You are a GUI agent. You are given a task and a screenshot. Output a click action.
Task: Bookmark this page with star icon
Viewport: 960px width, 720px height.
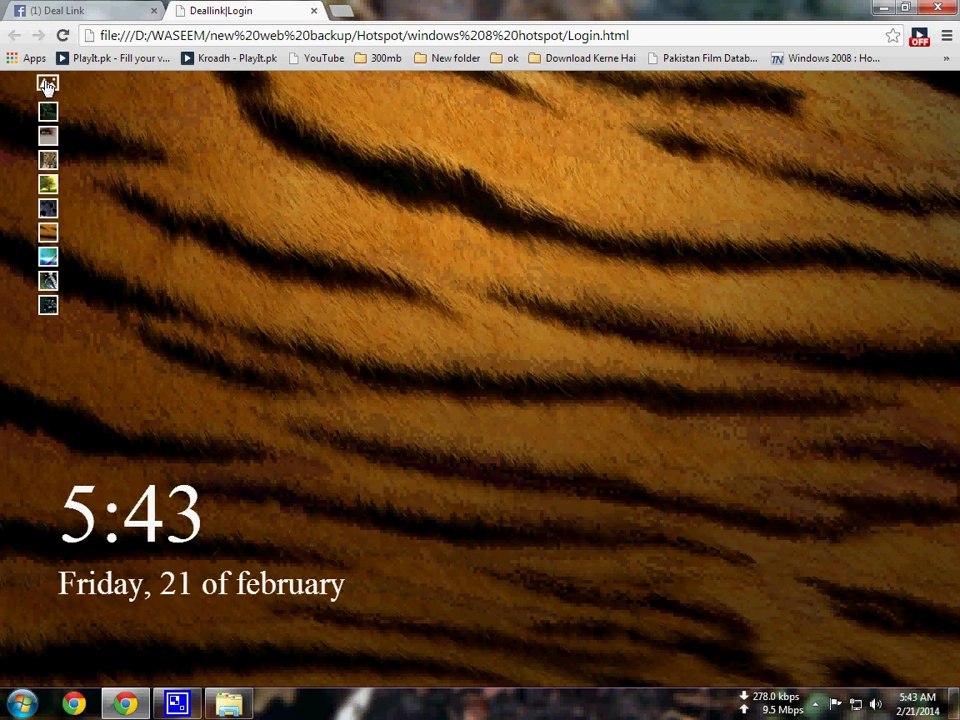[x=893, y=36]
